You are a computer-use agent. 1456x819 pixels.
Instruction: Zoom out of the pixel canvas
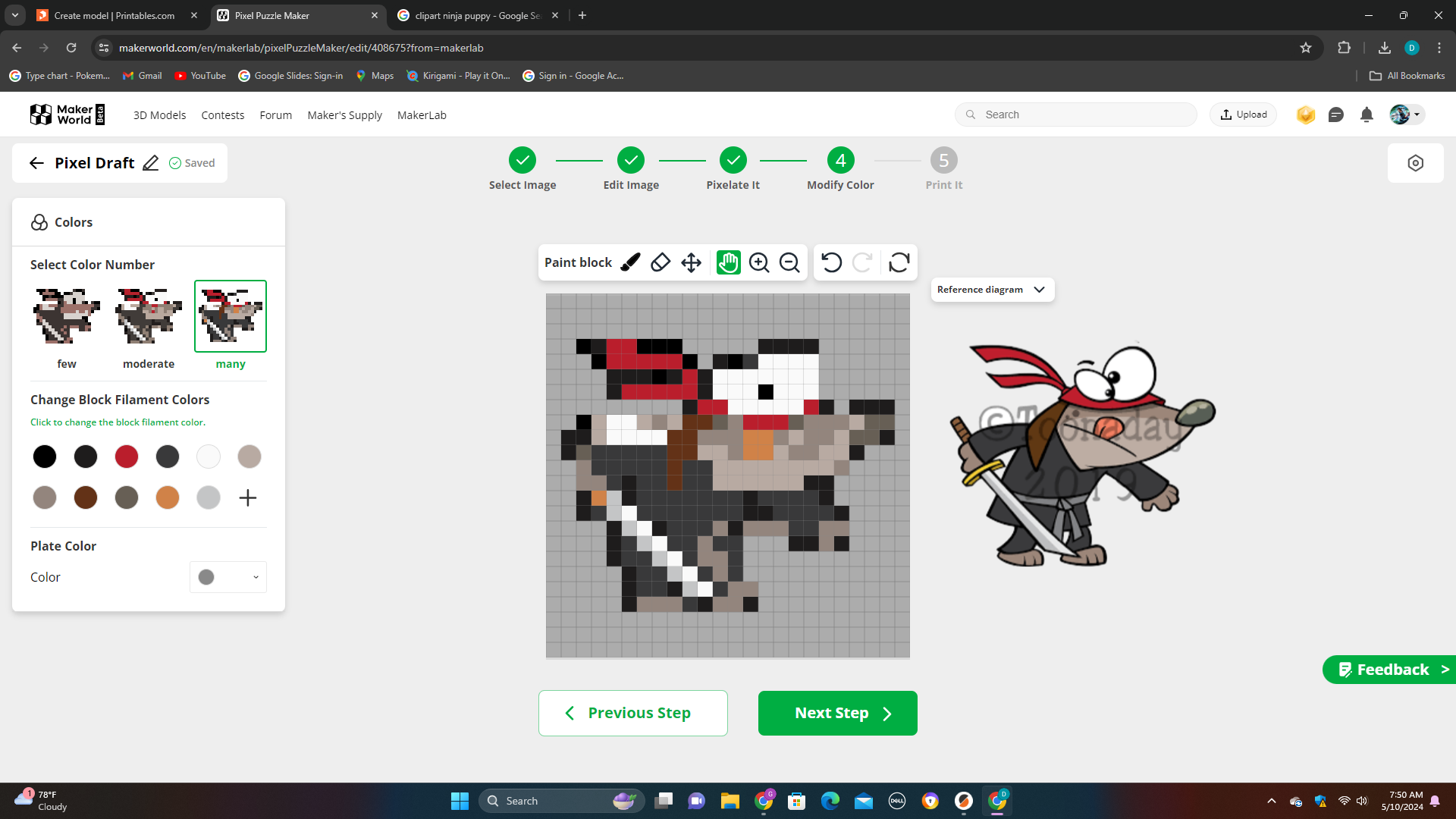click(789, 262)
